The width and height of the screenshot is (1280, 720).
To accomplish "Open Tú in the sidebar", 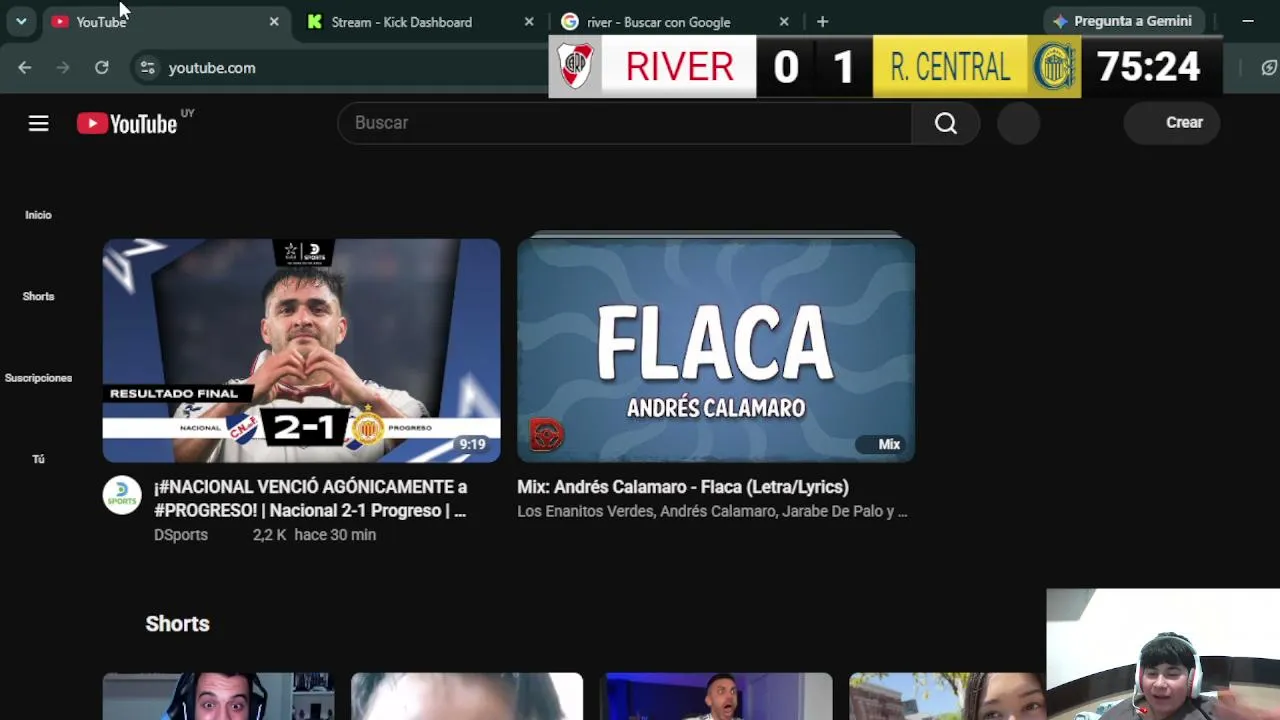I will tap(38, 459).
